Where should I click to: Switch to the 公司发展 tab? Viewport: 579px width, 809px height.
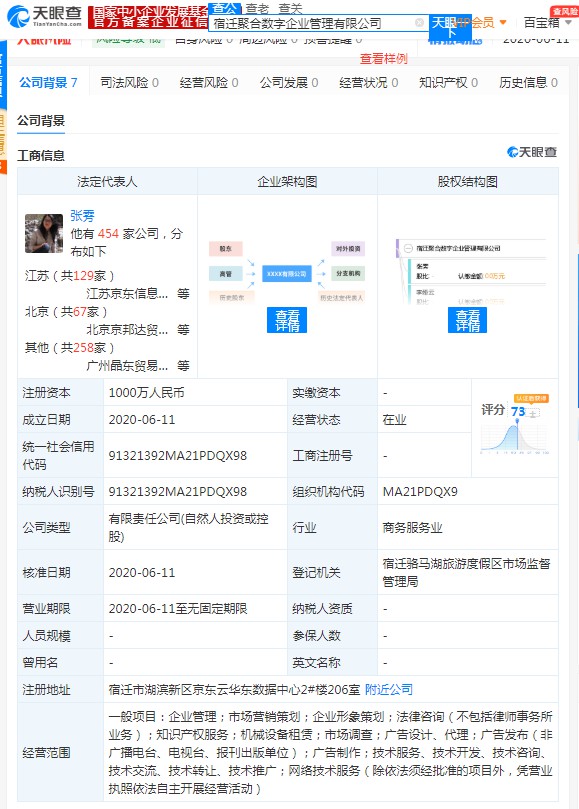coord(289,83)
